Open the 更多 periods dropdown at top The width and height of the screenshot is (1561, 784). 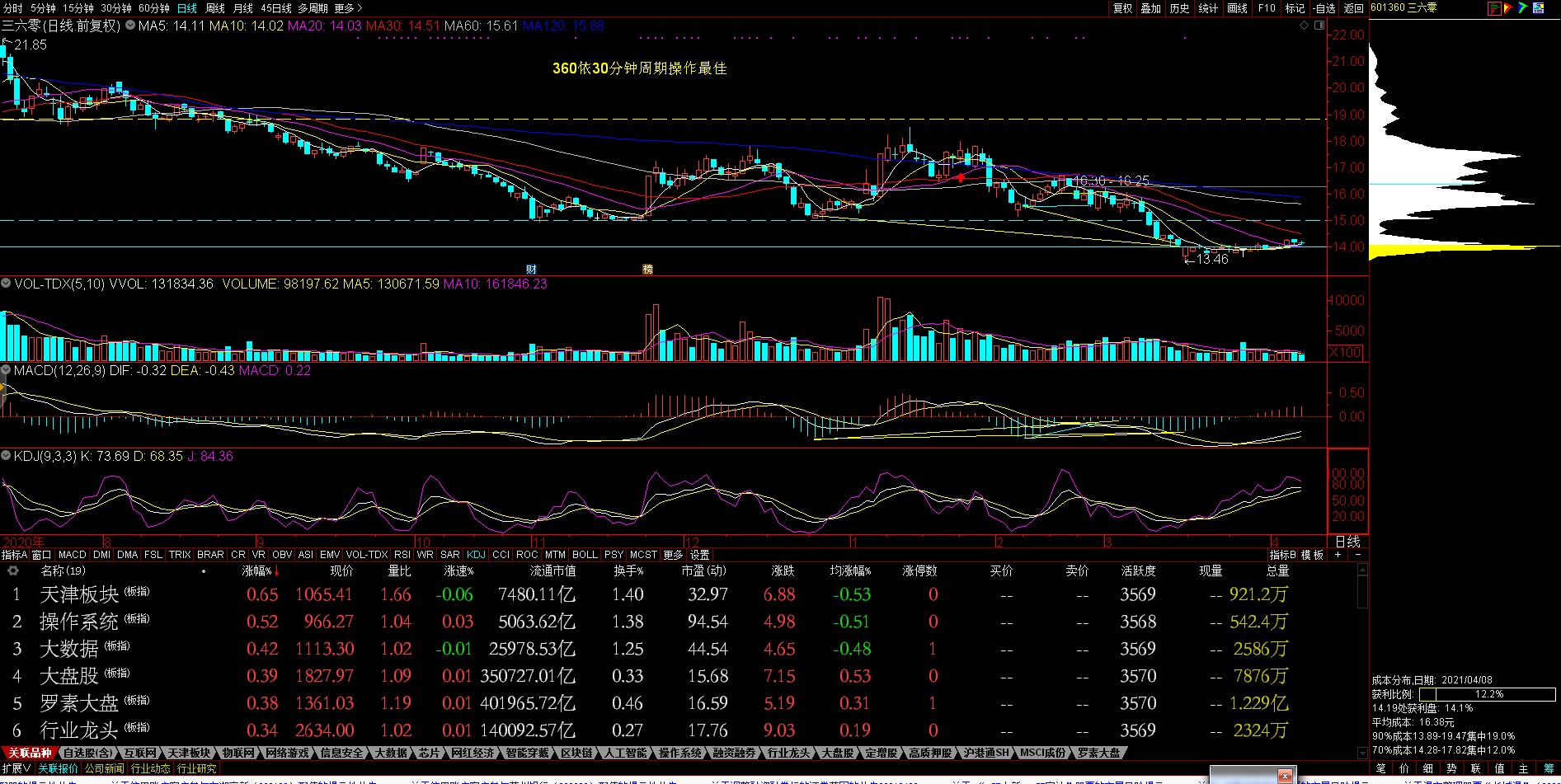[348, 8]
